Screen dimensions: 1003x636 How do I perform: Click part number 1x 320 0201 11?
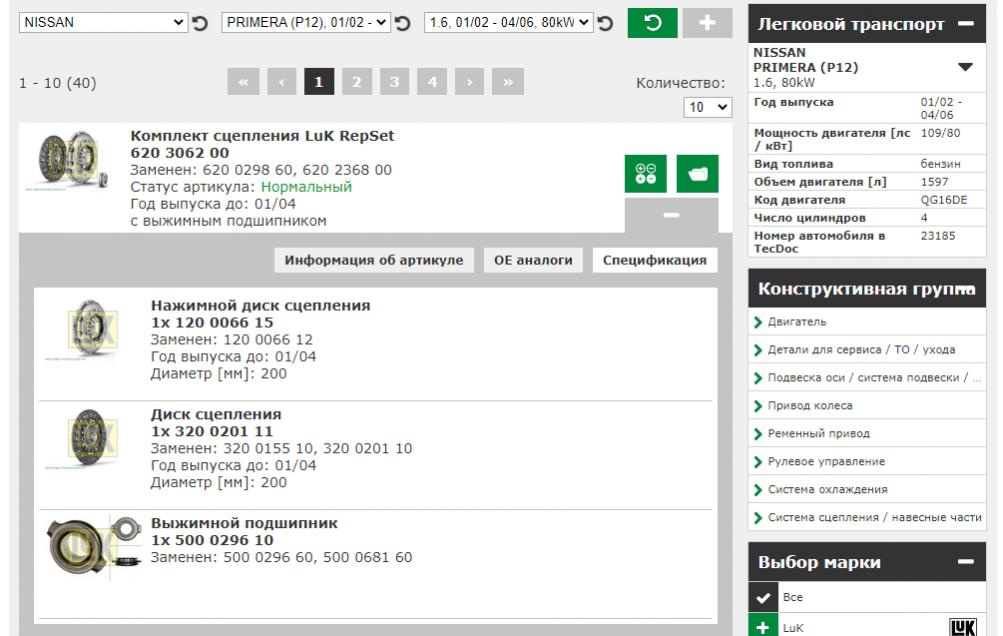coord(212,431)
